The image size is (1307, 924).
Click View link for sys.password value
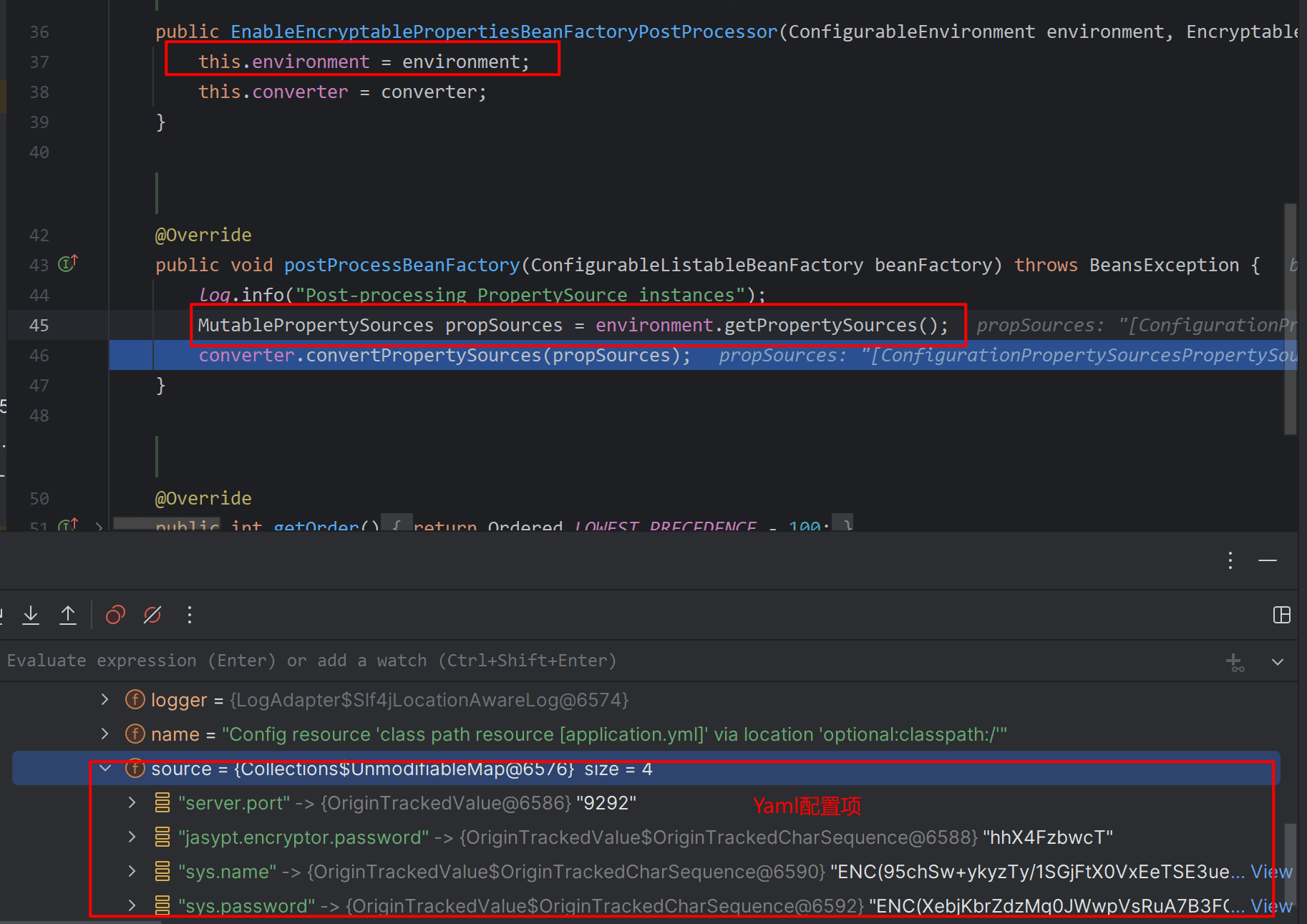[x=1271, y=906]
